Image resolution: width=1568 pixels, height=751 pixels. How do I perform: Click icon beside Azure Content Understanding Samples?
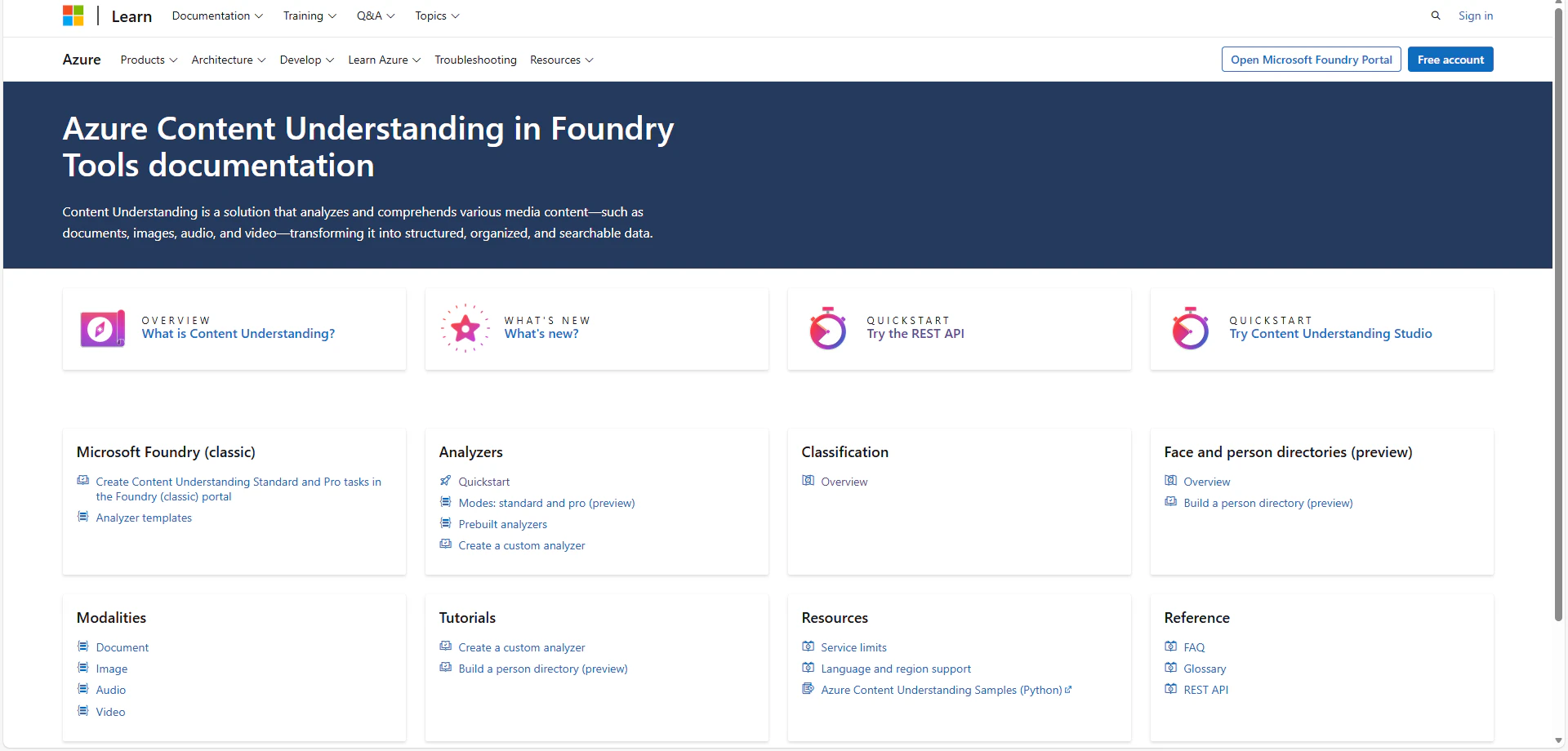(x=808, y=689)
